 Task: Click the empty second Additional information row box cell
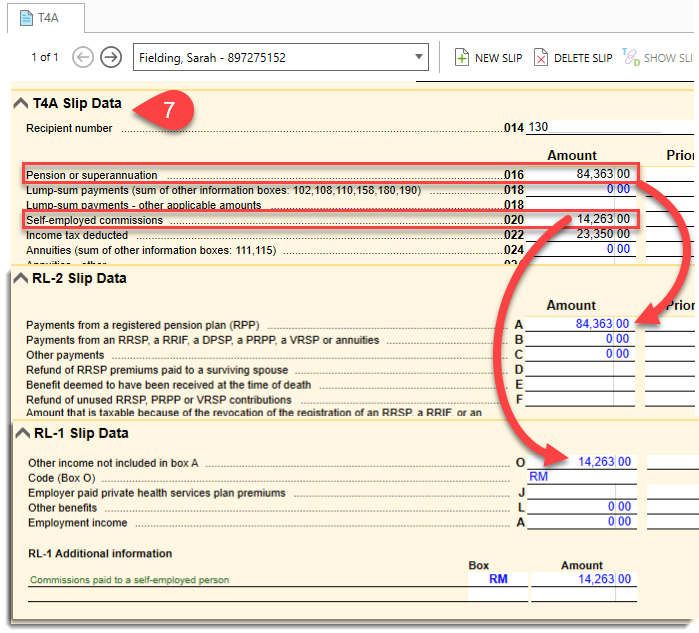coord(498,594)
